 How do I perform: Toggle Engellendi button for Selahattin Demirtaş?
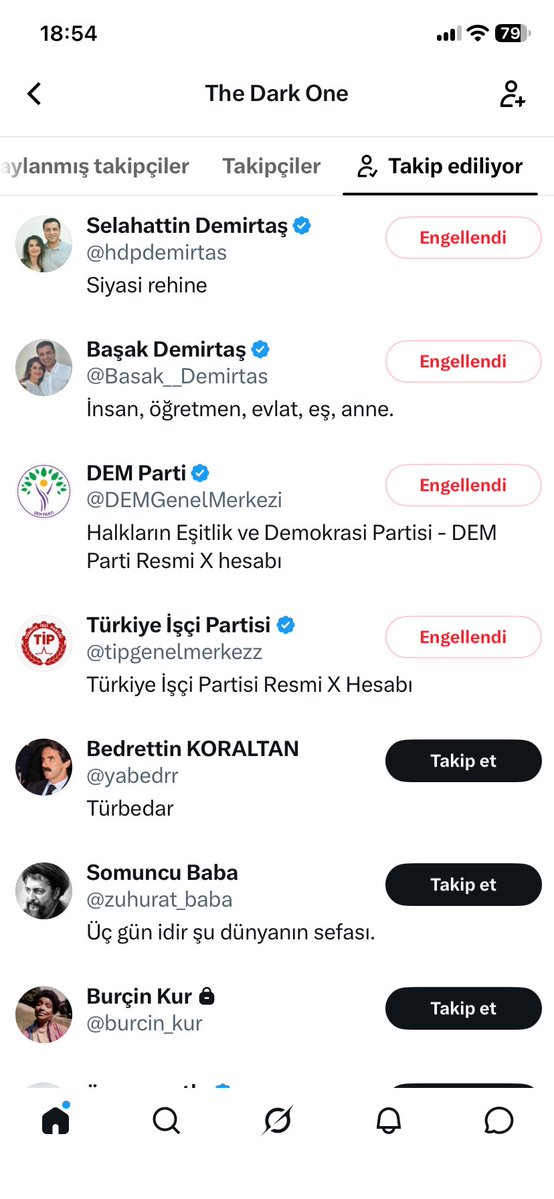pos(463,238)
